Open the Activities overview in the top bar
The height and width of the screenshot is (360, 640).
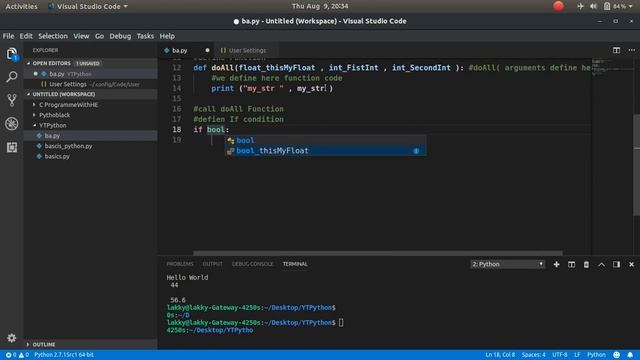[21, 6]
